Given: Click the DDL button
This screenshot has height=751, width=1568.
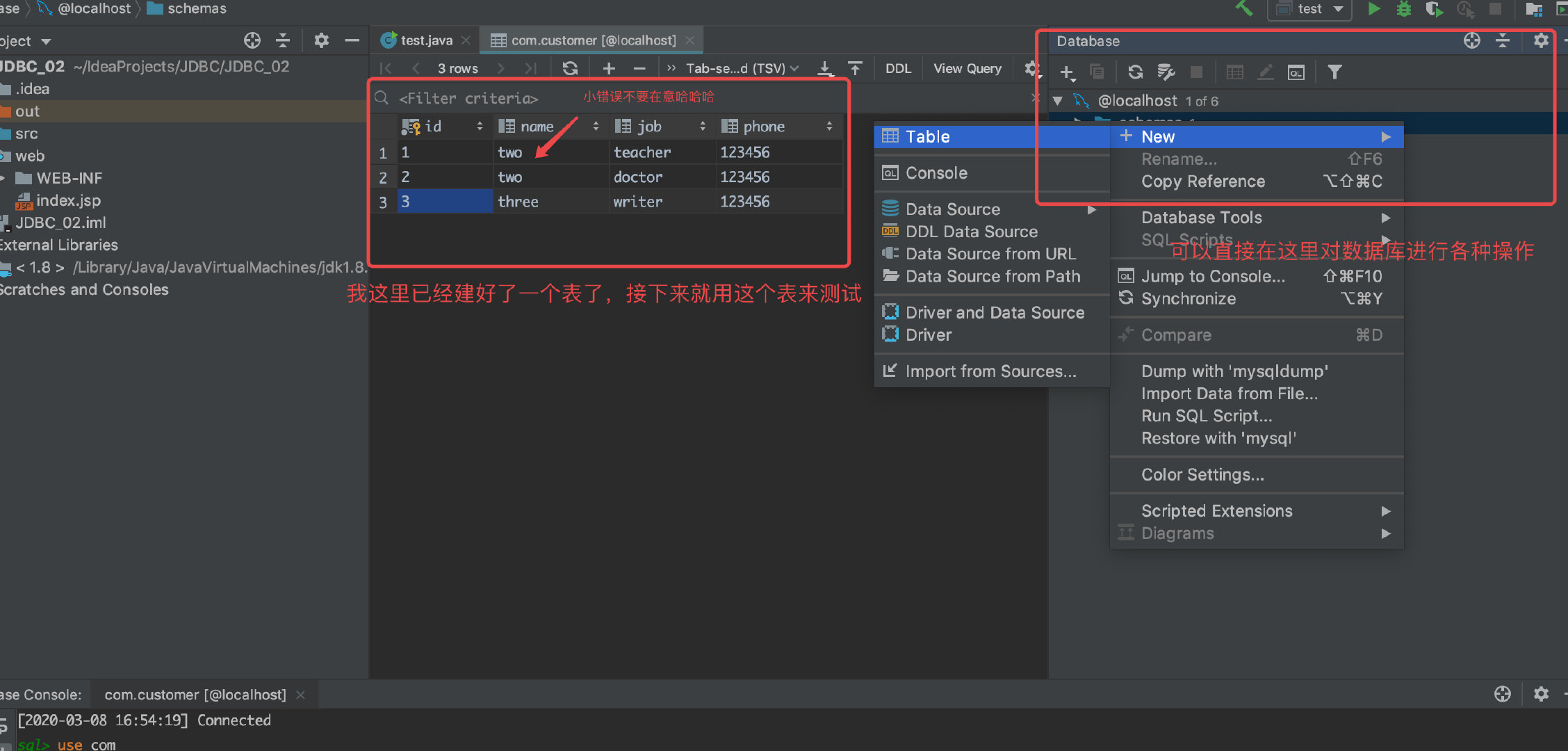Looking at the screenshot, I should [898, 68].
